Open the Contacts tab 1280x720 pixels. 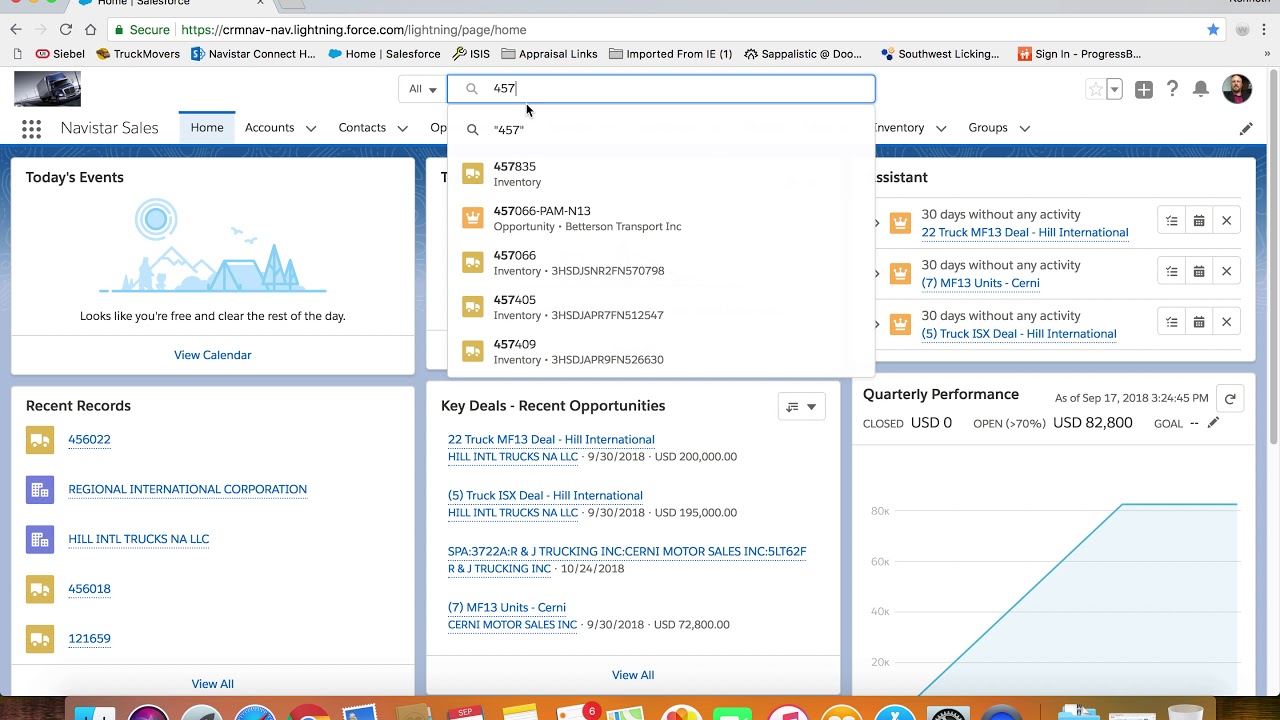[362, 128]
